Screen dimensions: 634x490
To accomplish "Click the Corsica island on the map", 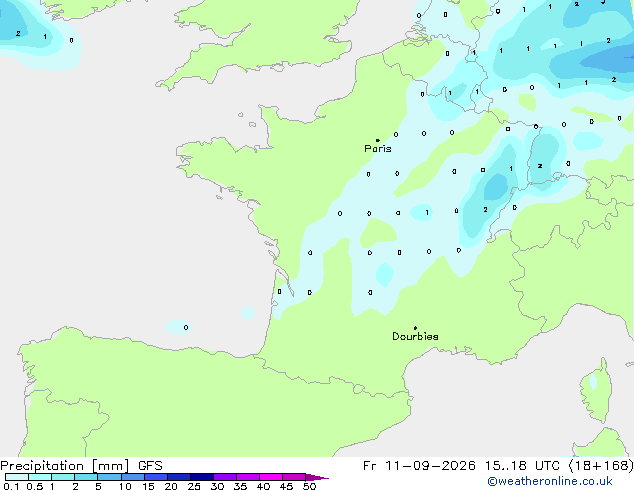I will pyautogui.click(x=596, y=390).
